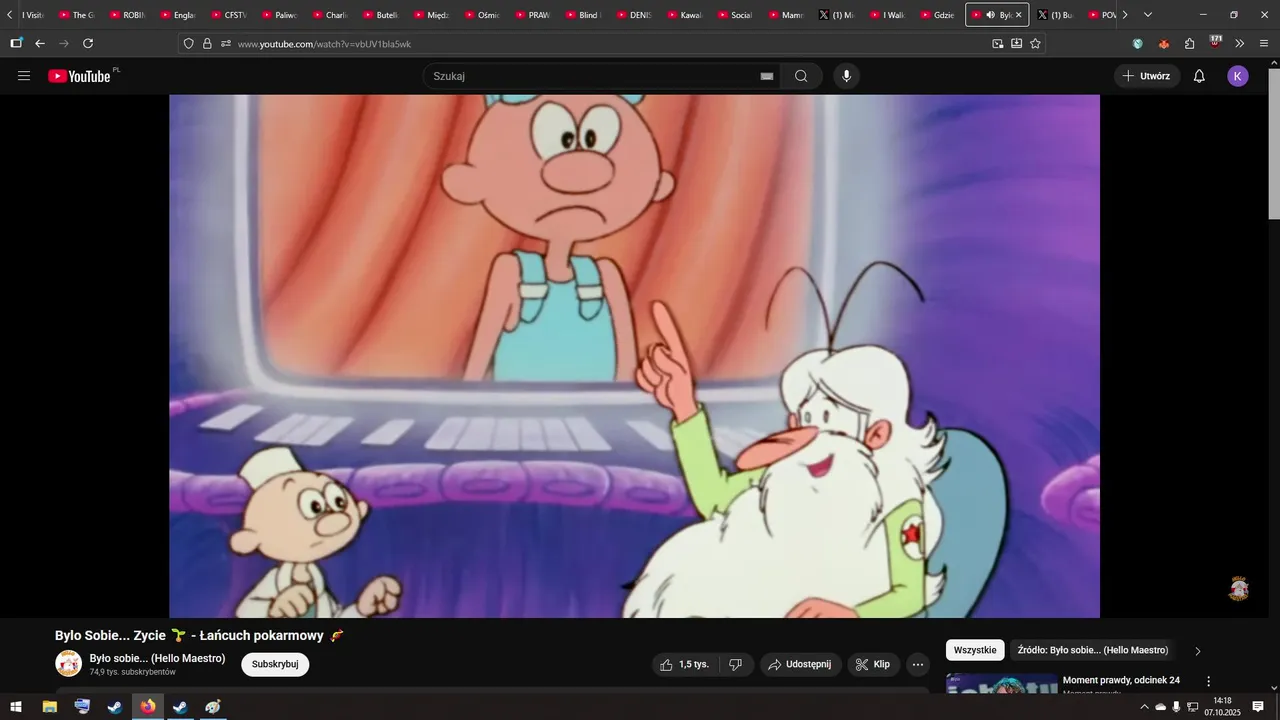The image size is (1280, 720).
Task: Like the video with 1,5 tys.
Action: (685, 664)
